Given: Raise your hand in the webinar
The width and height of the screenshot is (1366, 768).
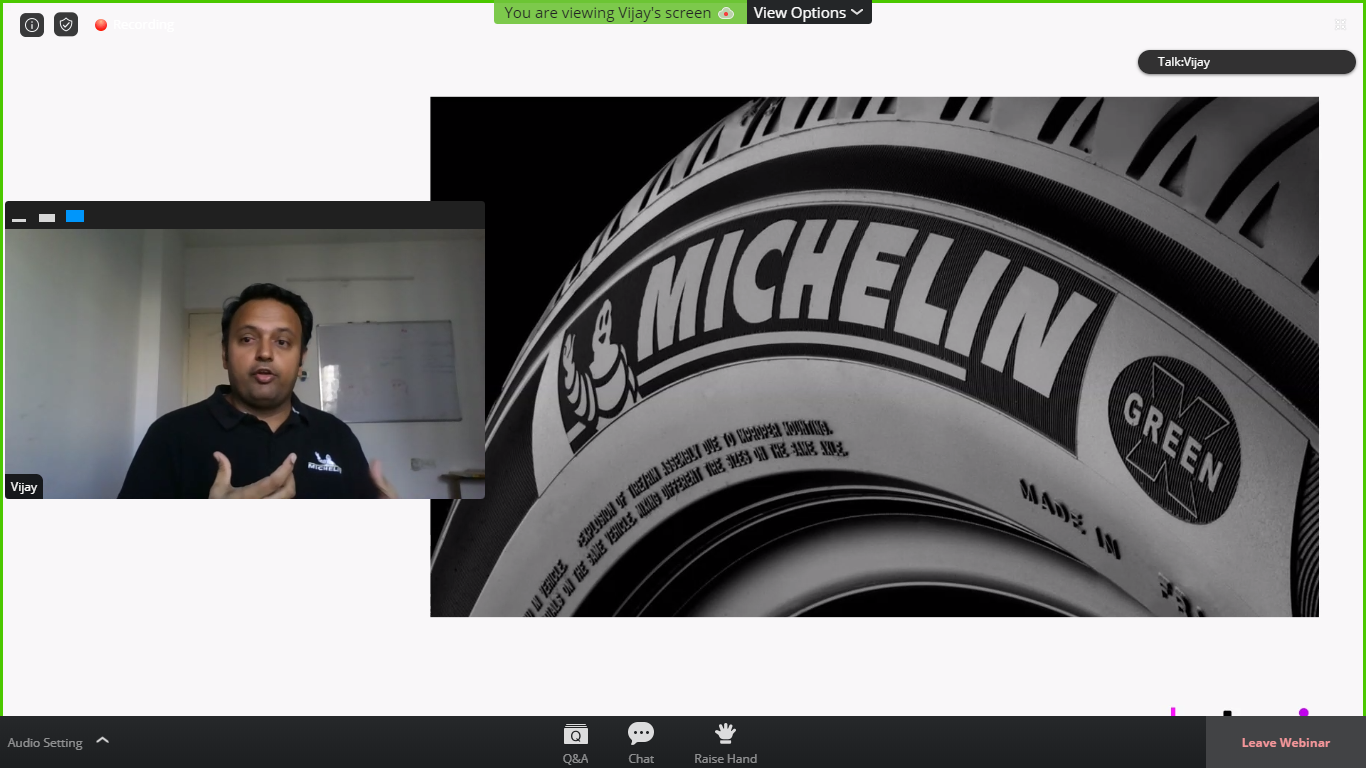Looking at the screenshot, I should (x=725, y=743).
